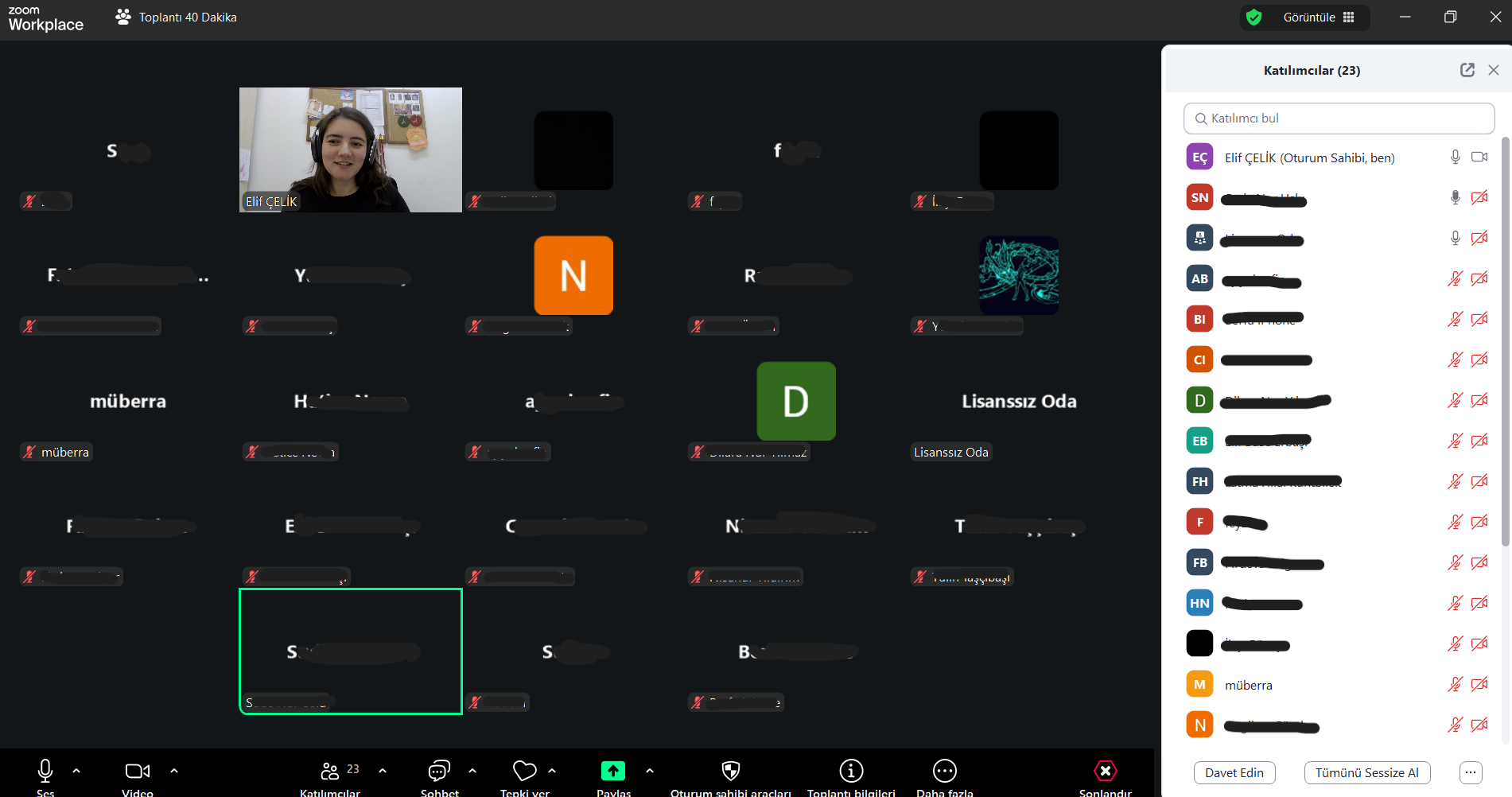The height and width of the screenshot is (797, 1512).
Task: Pop out the participants panel
Action: pyautogui.click(x=1467, y=70)
